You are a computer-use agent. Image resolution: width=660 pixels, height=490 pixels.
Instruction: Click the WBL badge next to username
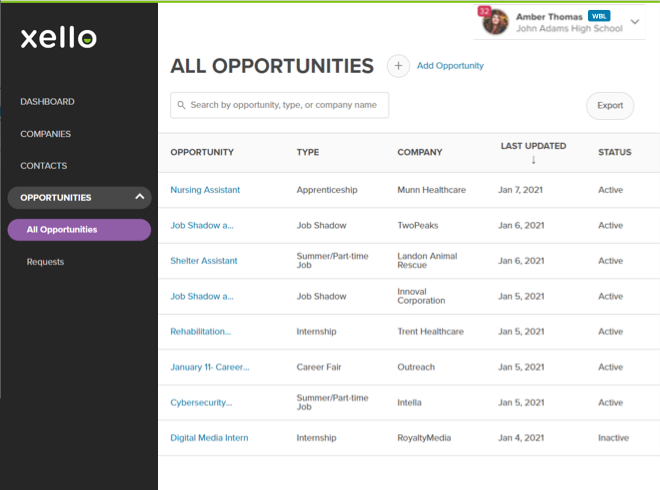tap(599, 16)
